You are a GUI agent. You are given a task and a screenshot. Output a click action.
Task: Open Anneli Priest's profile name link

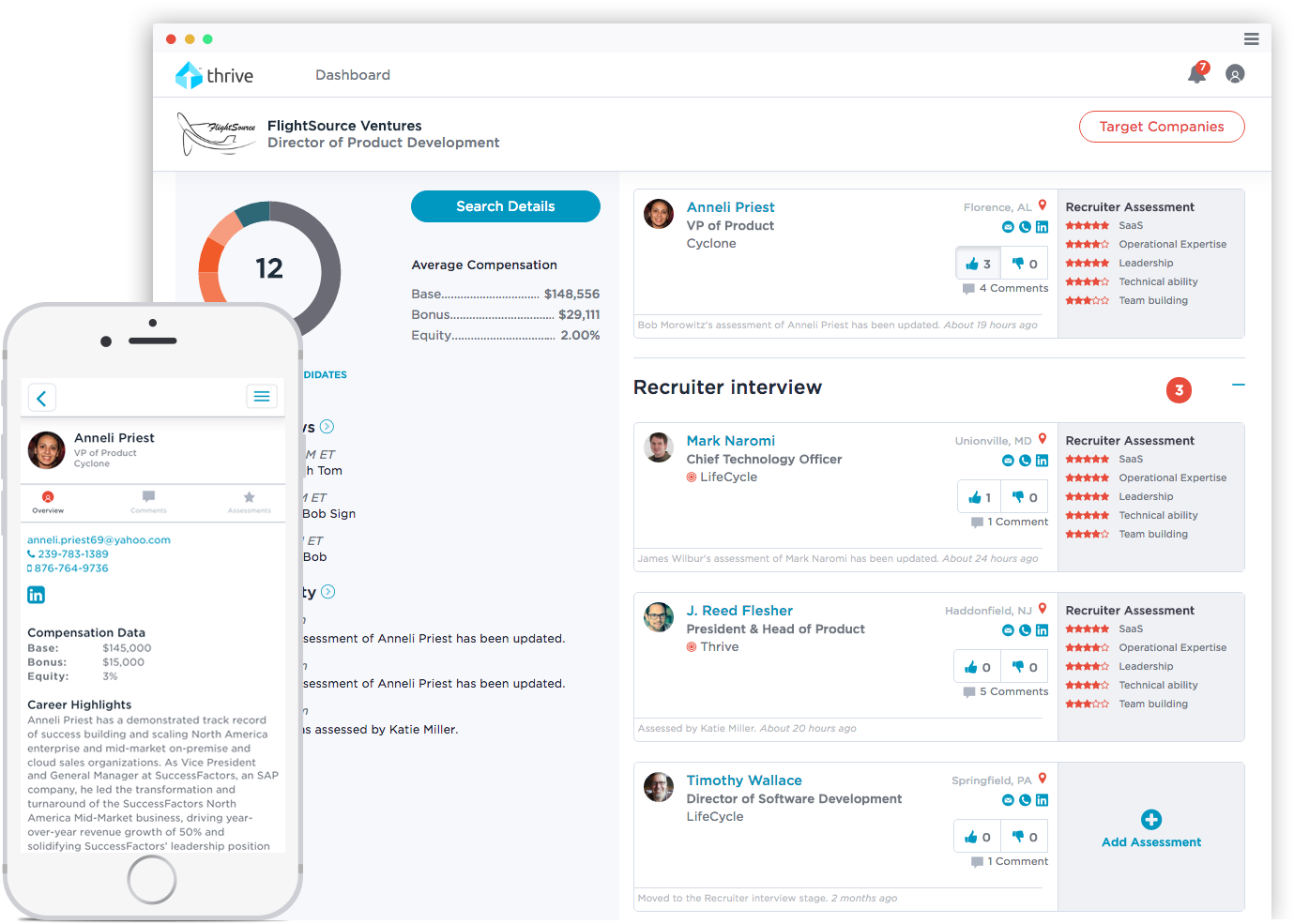pyautogui.click(x=731, y=207)
